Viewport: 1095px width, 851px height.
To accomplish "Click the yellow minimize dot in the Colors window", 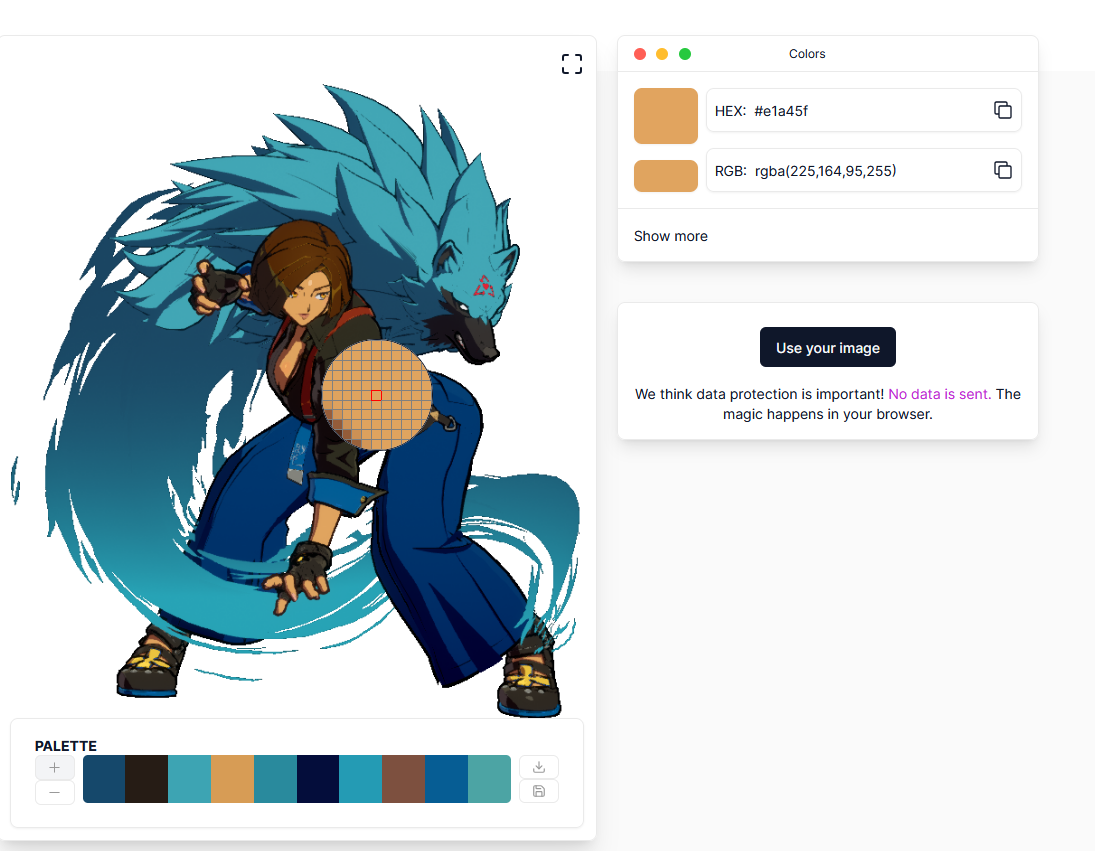I will point(662,54).
